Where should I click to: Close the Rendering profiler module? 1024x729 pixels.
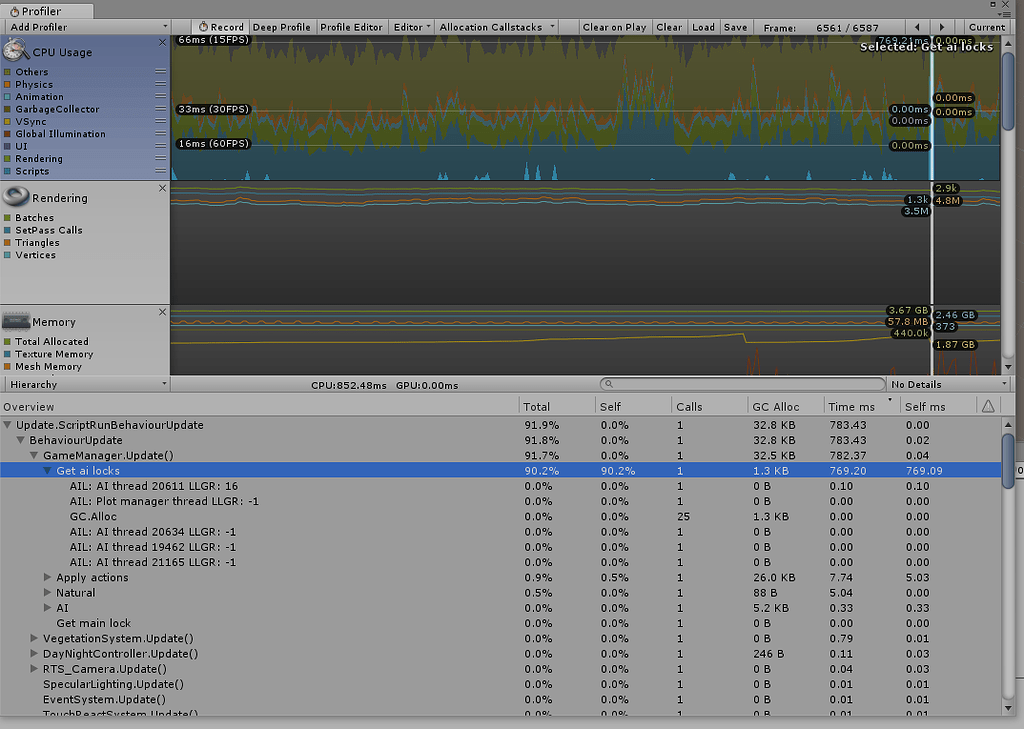[x=162, y=187]
